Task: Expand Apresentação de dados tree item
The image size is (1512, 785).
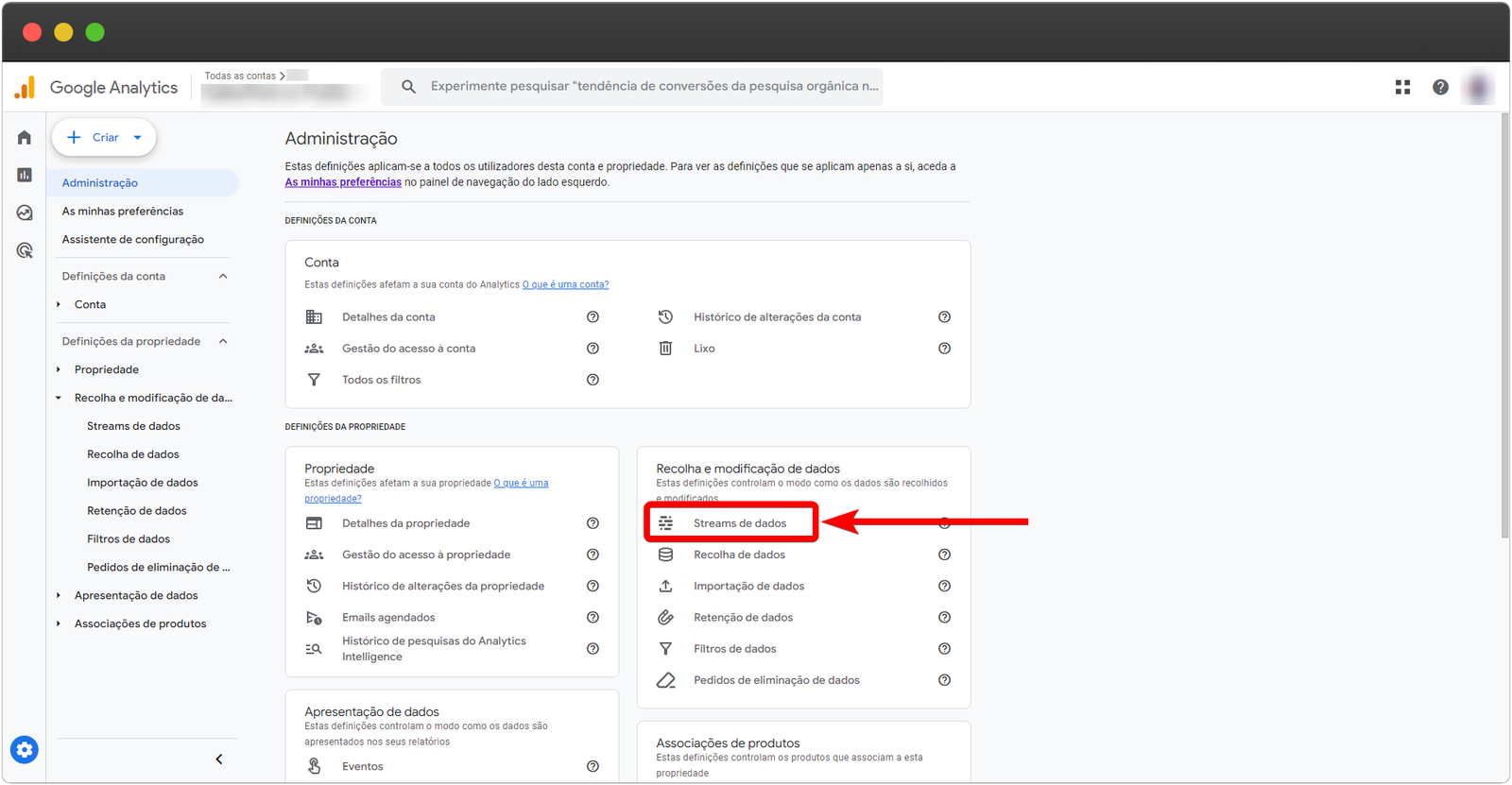Action: click(x=59, y=596)
